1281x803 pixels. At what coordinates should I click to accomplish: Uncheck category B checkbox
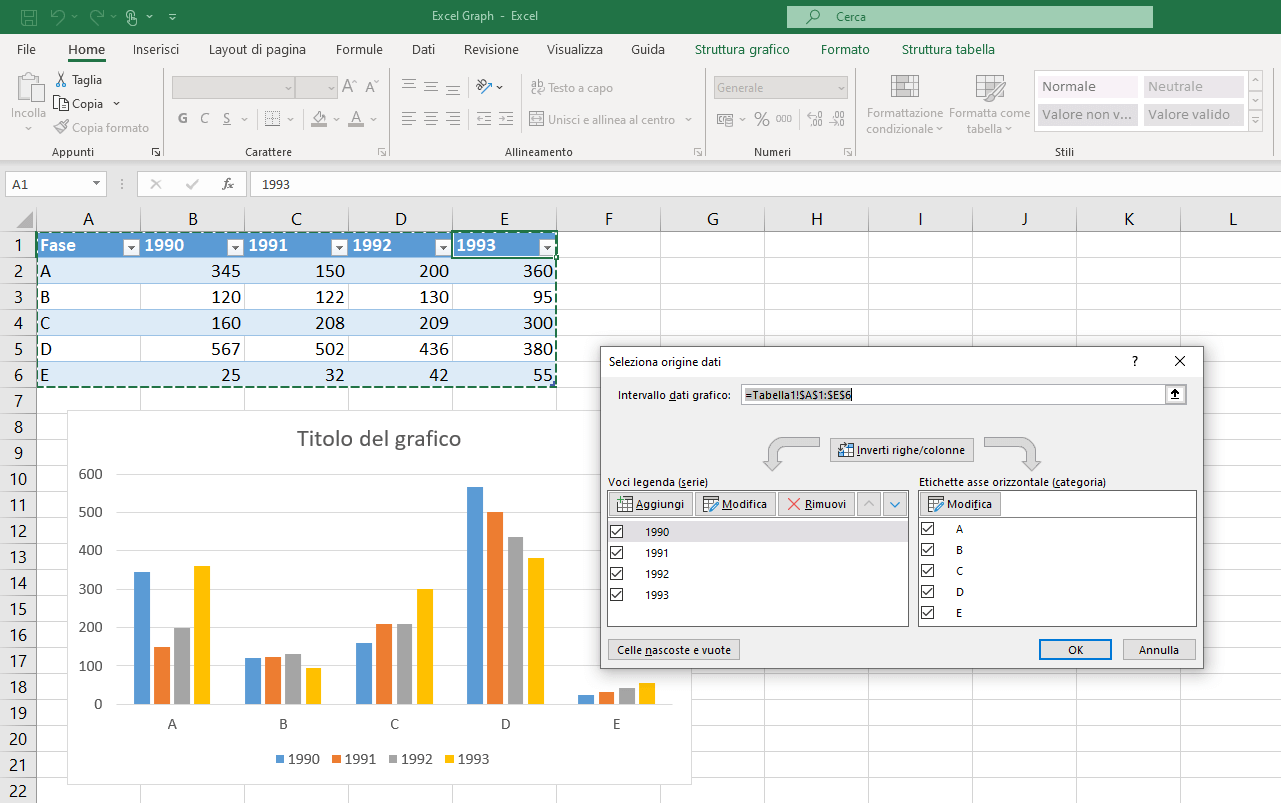(928, 550)
